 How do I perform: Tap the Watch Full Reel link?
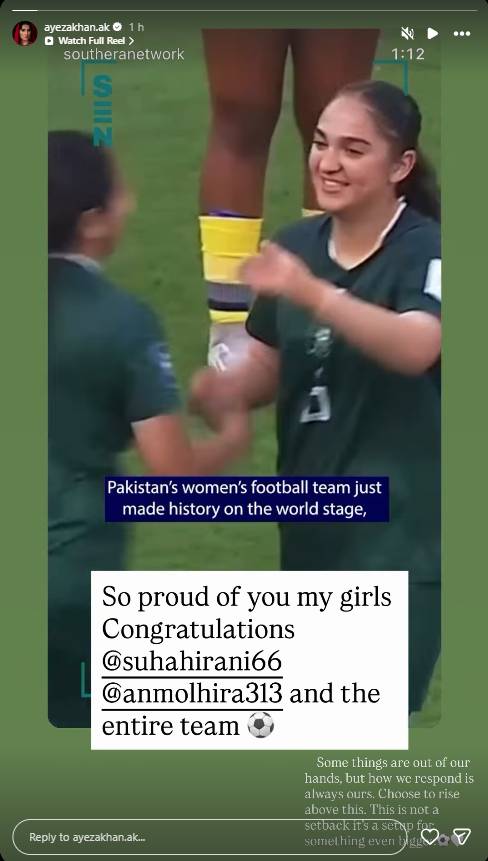[91, 41]
